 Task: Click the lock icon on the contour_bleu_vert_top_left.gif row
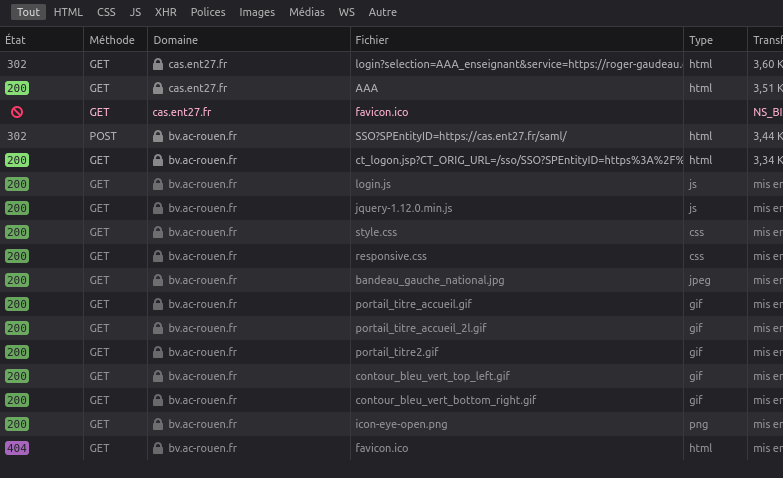[158, 376]
